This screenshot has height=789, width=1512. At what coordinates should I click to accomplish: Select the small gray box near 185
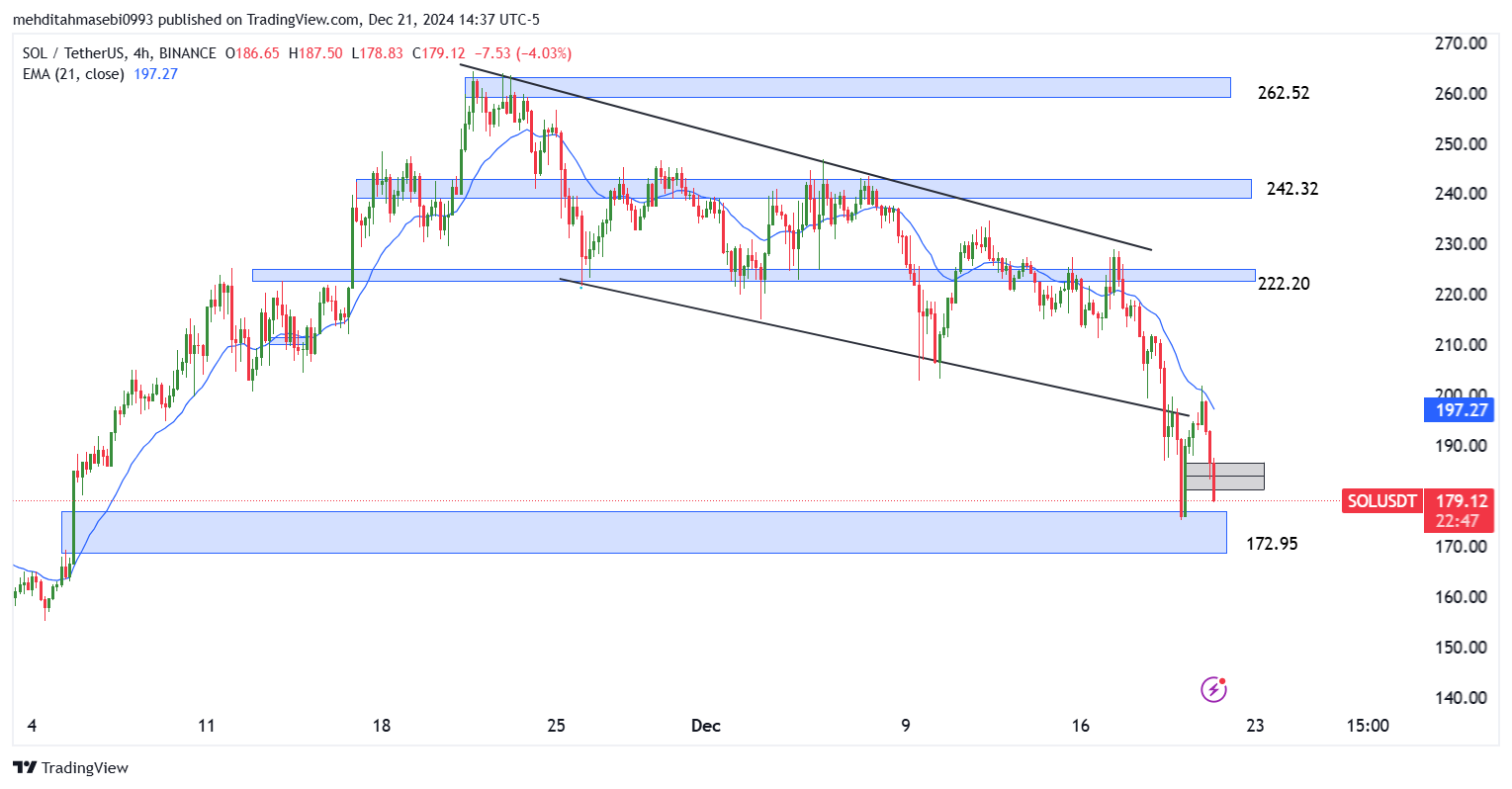(x=1225, y=477)
